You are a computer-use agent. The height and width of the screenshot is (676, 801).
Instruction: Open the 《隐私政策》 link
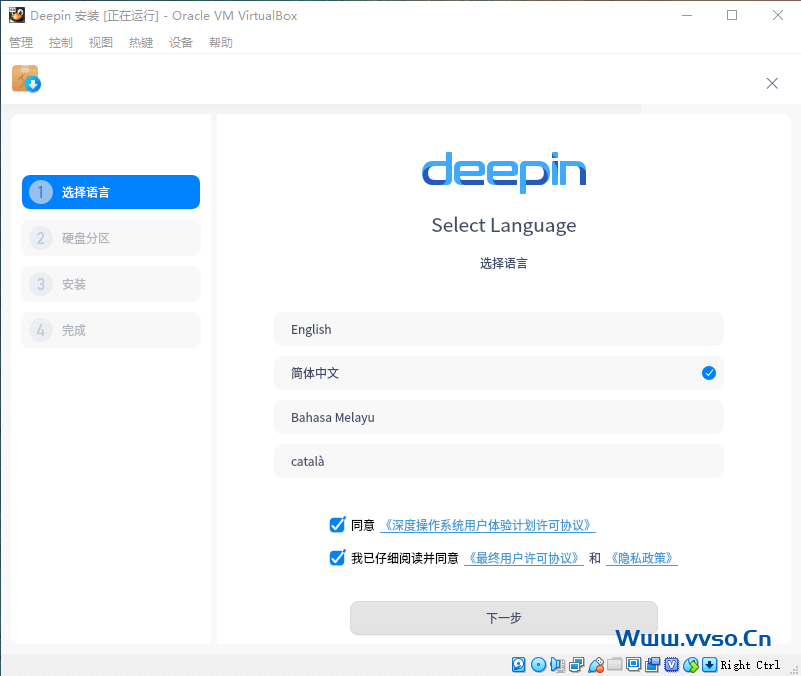click(x=642, y=559)
